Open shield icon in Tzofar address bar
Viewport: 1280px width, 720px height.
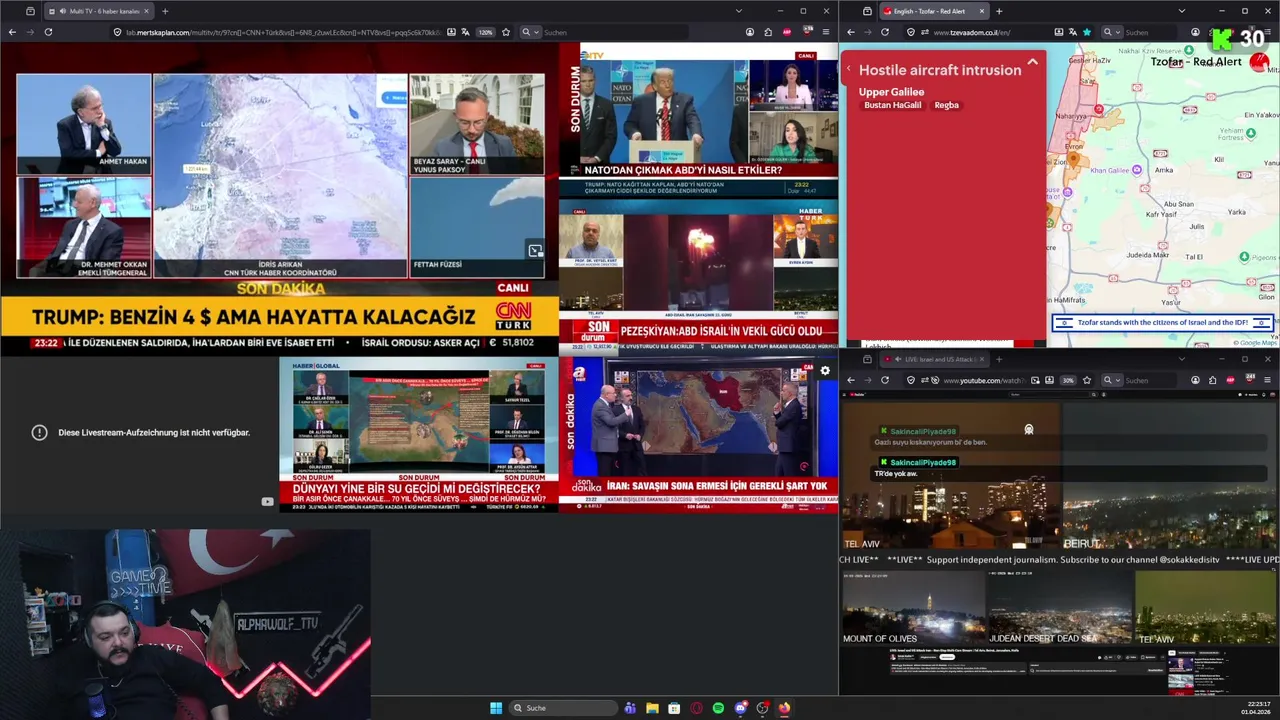(x=911, y=32)
